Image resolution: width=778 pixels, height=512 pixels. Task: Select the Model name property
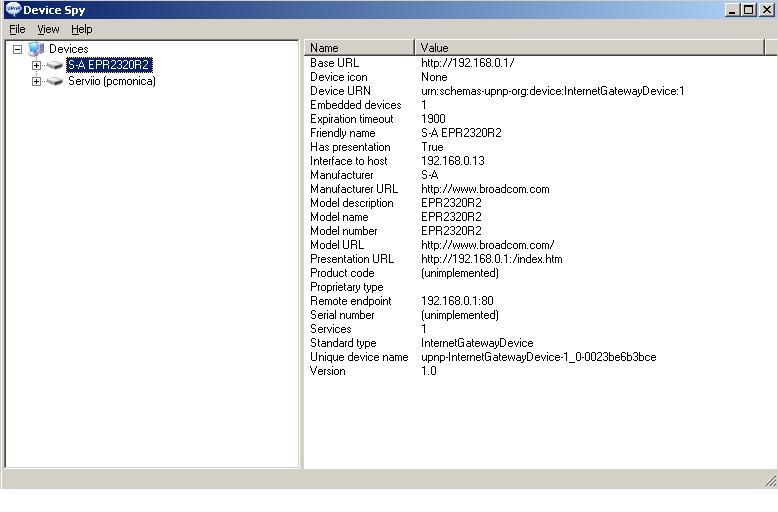pyautogui.click(x=339, y=217)
